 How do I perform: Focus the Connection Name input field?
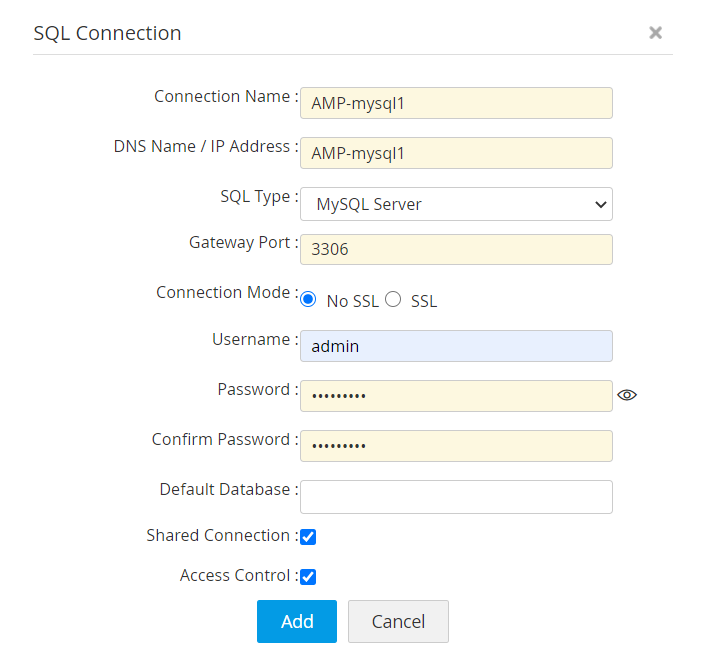pyautogui.click(x=456, y=103)
